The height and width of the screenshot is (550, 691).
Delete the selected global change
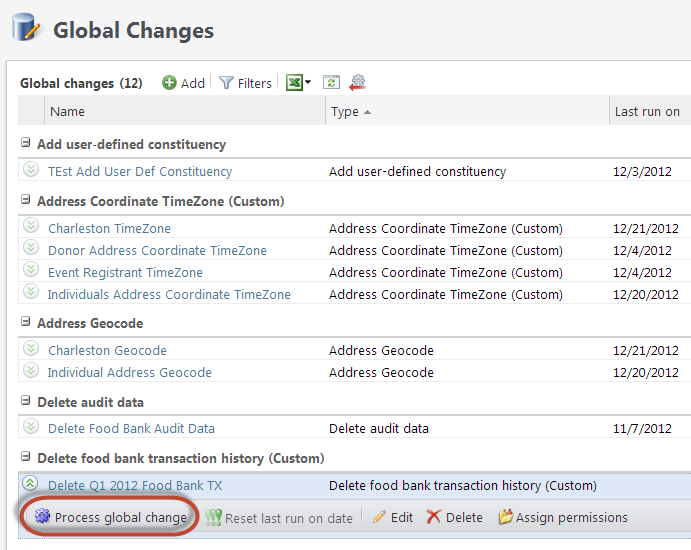click(454, 517)
